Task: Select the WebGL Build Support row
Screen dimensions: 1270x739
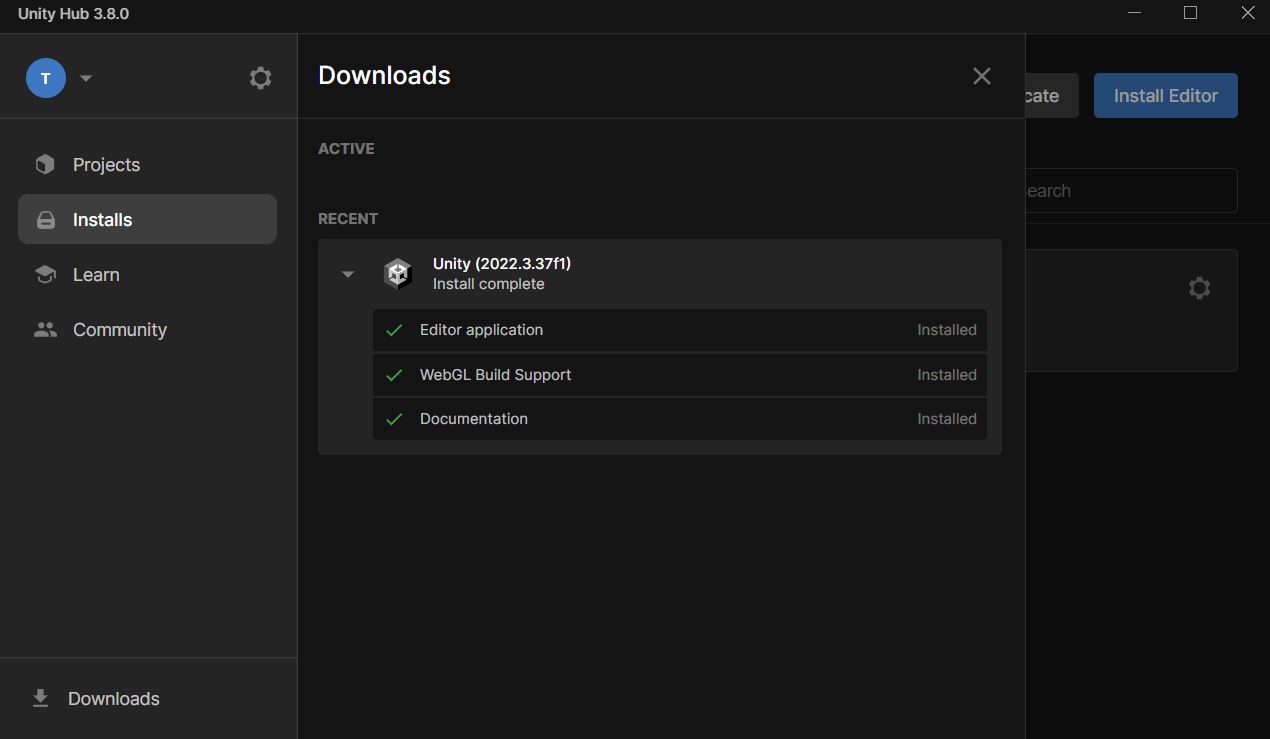Action: [680, 375]
